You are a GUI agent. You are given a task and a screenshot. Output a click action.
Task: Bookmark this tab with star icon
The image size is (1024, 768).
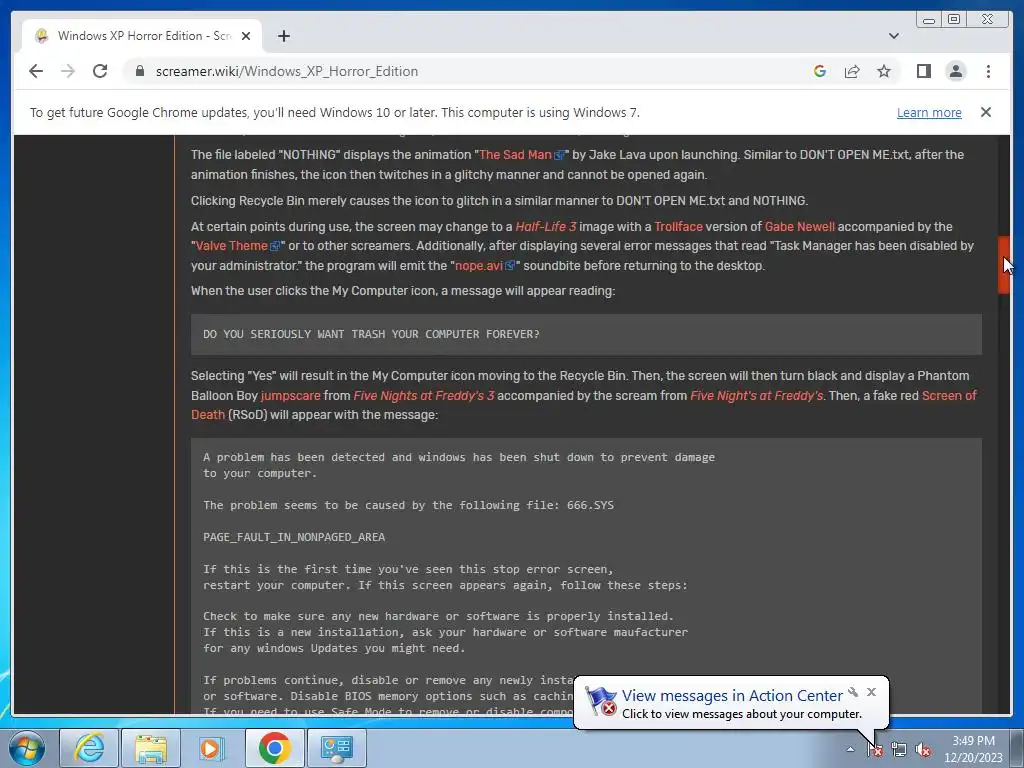[x=884, y=71]
